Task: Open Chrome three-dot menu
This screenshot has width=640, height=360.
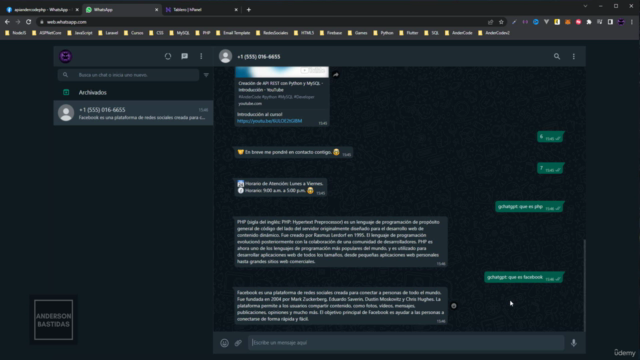Action: click(632, 22)
